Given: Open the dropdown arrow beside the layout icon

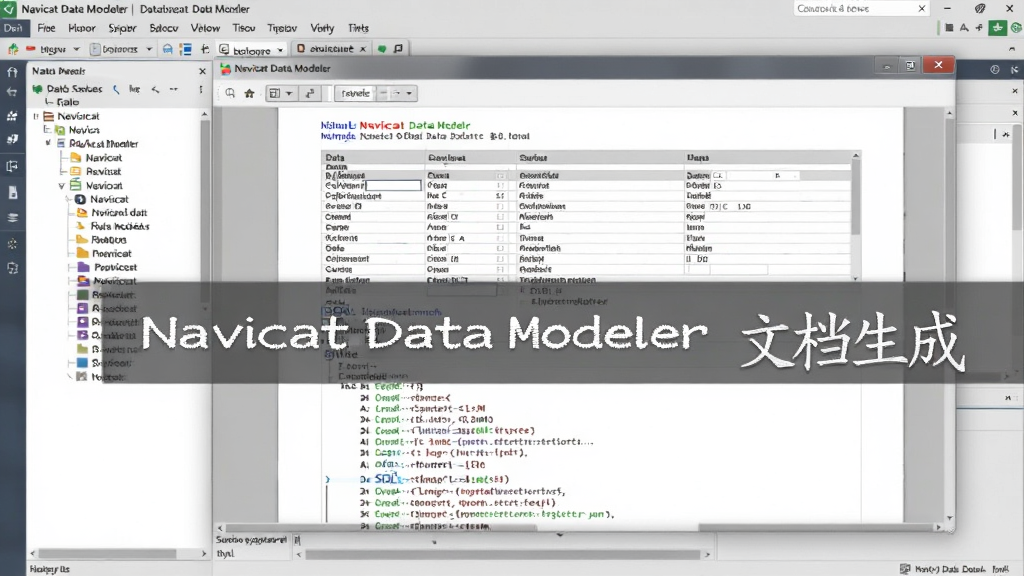Looking at the screenshot, I should click(x=289, y=93).
